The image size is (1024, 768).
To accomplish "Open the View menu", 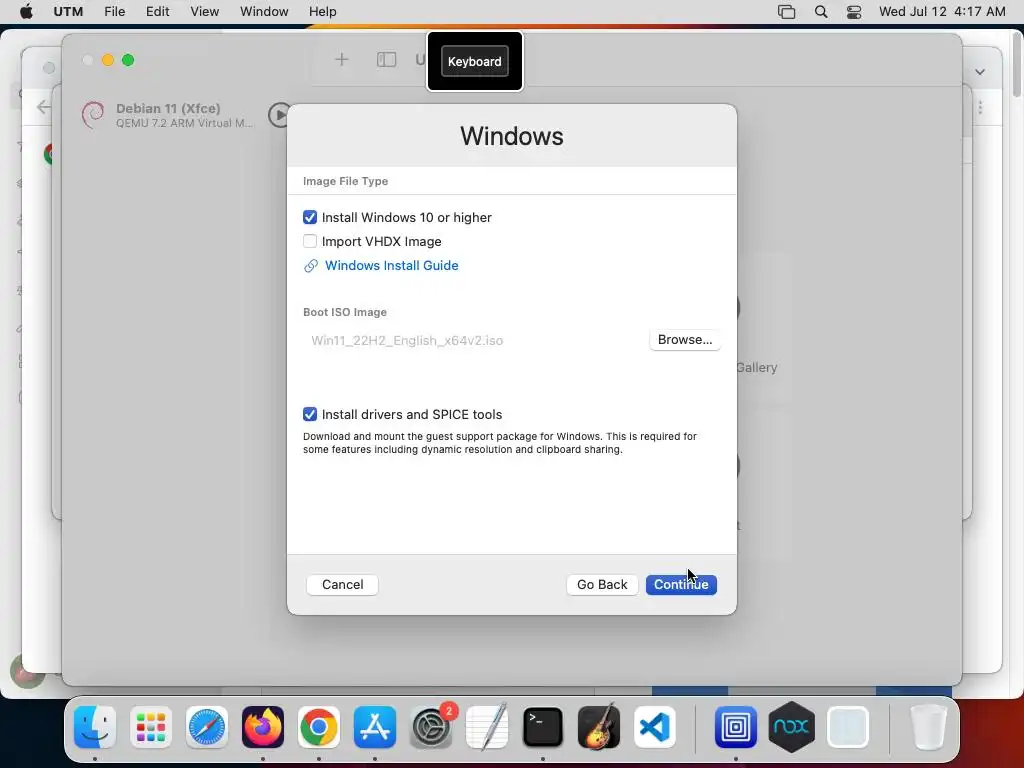I will click(x=204, y=12).
